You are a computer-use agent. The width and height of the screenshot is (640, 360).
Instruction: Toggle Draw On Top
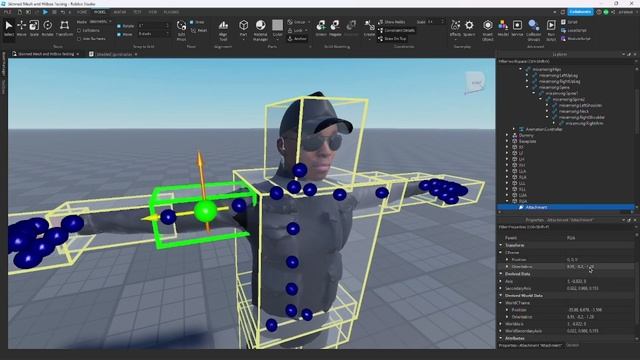tap(392, 39)
